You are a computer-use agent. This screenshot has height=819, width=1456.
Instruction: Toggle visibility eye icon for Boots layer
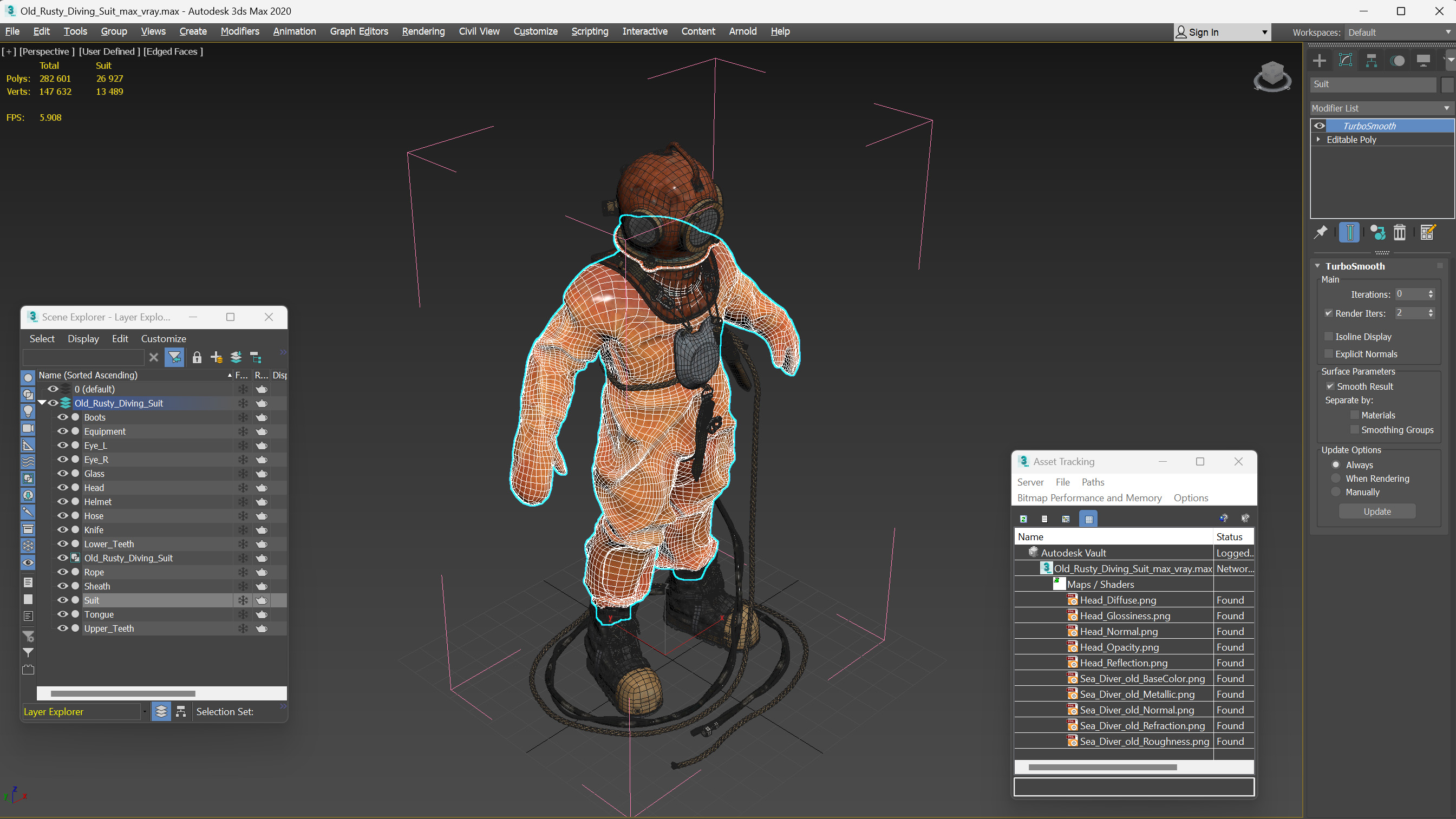(x=63, y=417)
